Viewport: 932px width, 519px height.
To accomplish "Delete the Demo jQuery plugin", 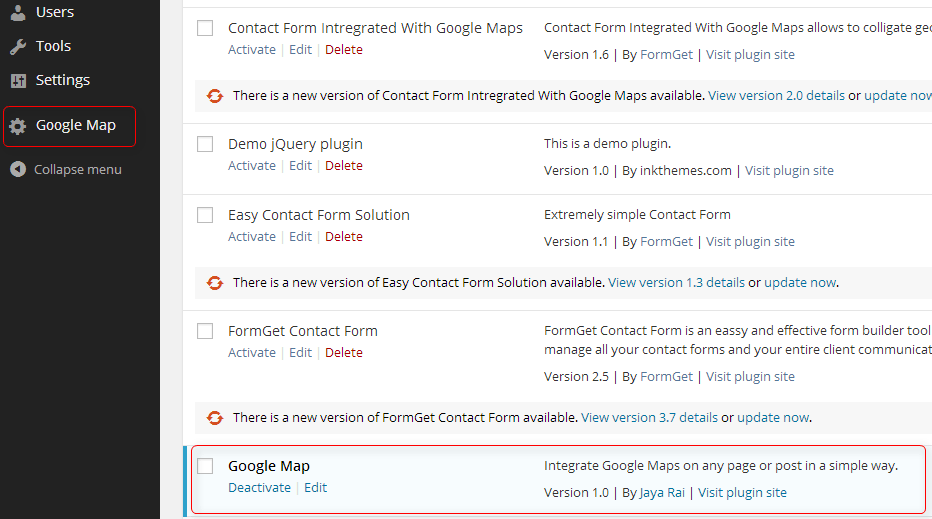I will [x=344, y=166].
